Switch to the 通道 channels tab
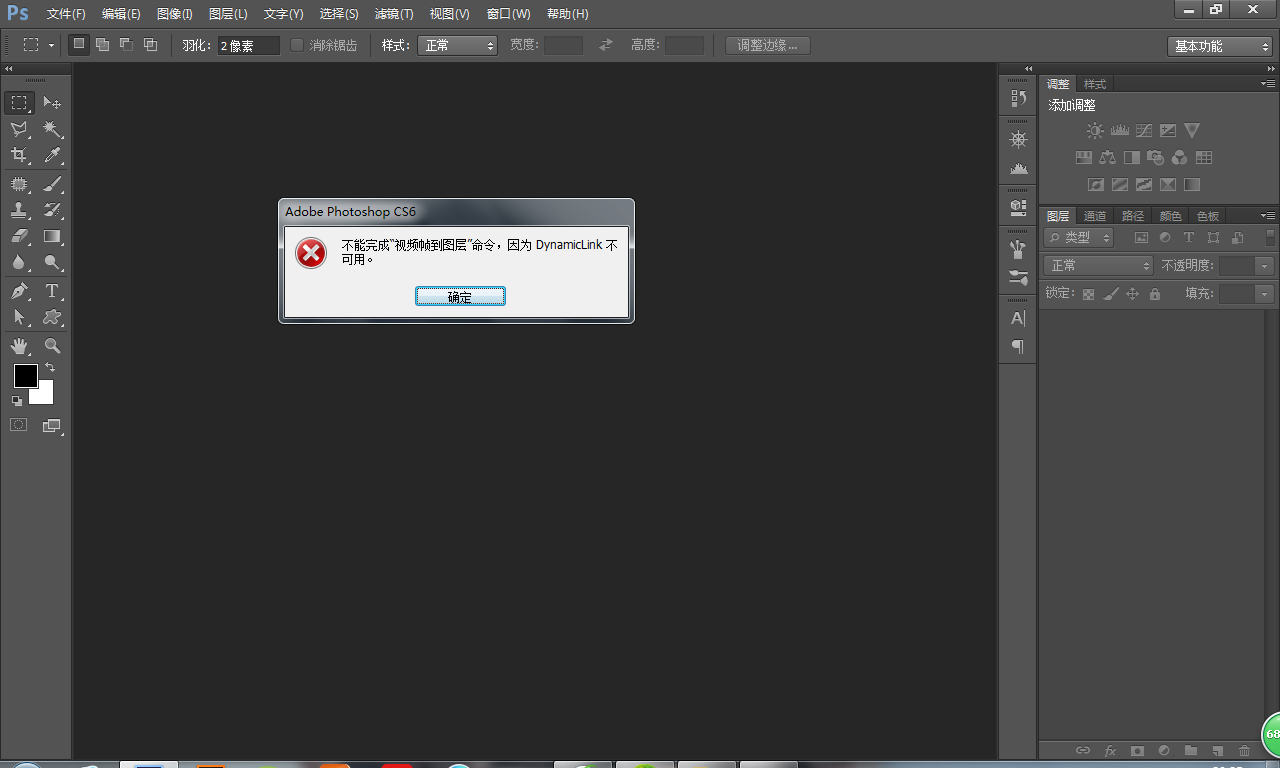This screenshot has height=768, width=1280. (x=1095, y=216)
